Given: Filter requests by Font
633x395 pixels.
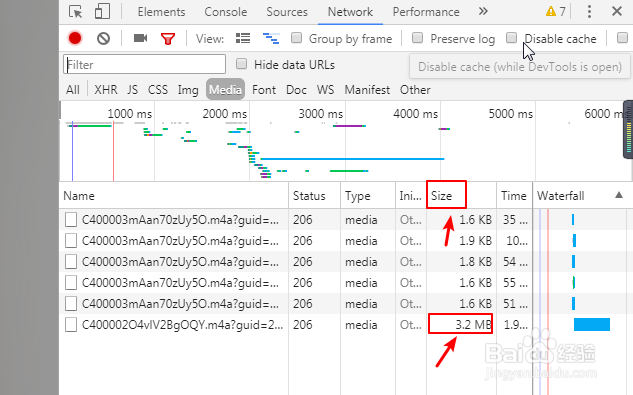Looking at the screenshot, I should click(x=264, y=90).
